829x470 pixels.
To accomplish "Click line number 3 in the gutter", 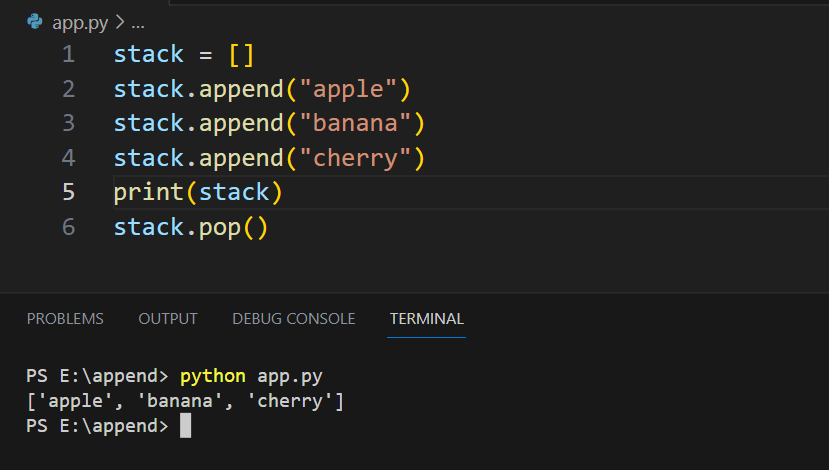I will click(x=69, y=123).
